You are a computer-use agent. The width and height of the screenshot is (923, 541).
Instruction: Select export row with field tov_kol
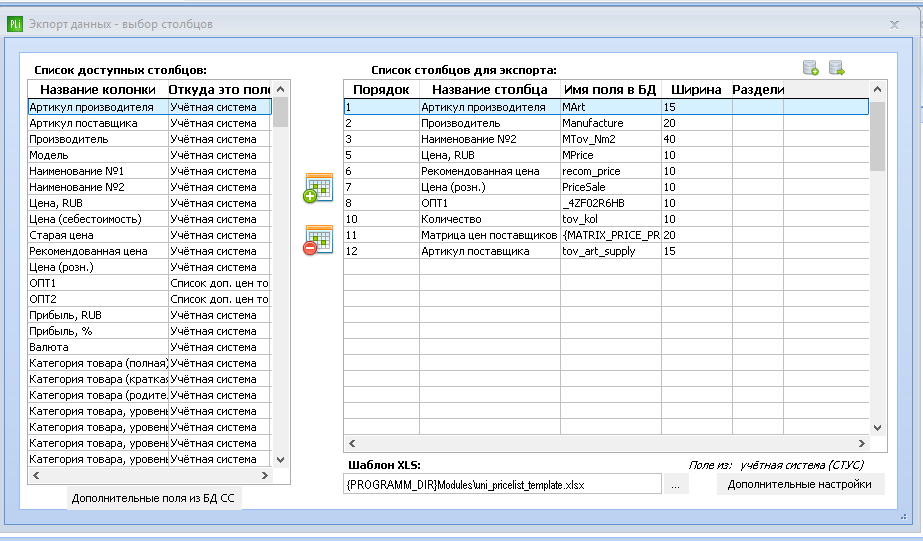point(606,219)
